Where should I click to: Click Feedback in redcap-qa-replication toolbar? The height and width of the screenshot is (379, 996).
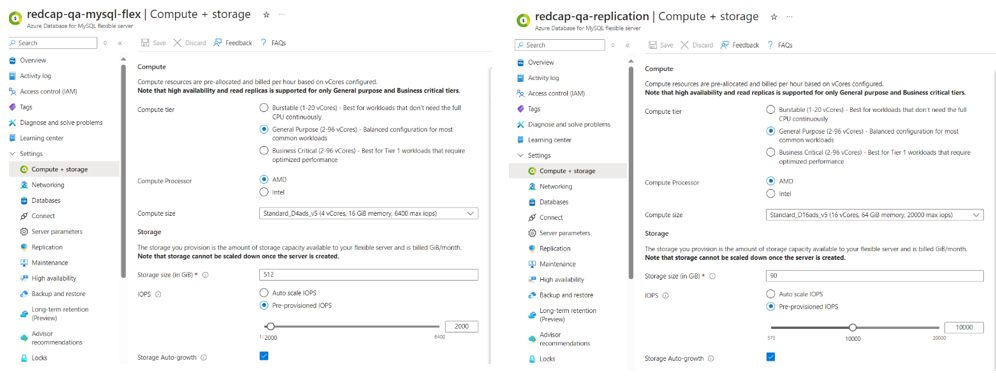pos(739,45)
